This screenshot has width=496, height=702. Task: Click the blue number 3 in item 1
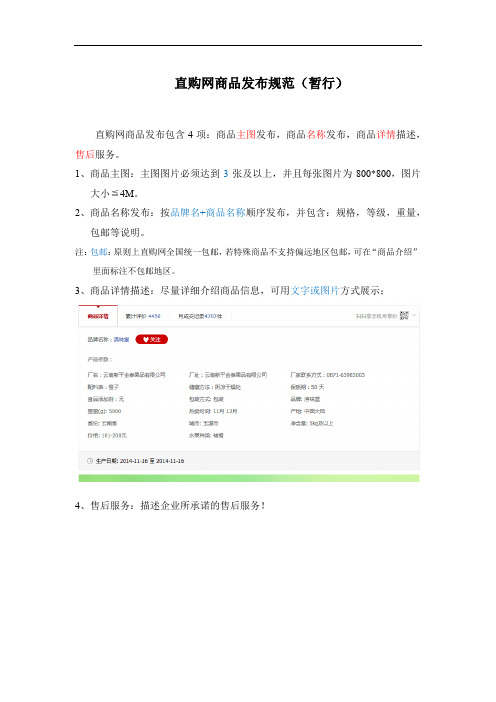tap(226, 174)
